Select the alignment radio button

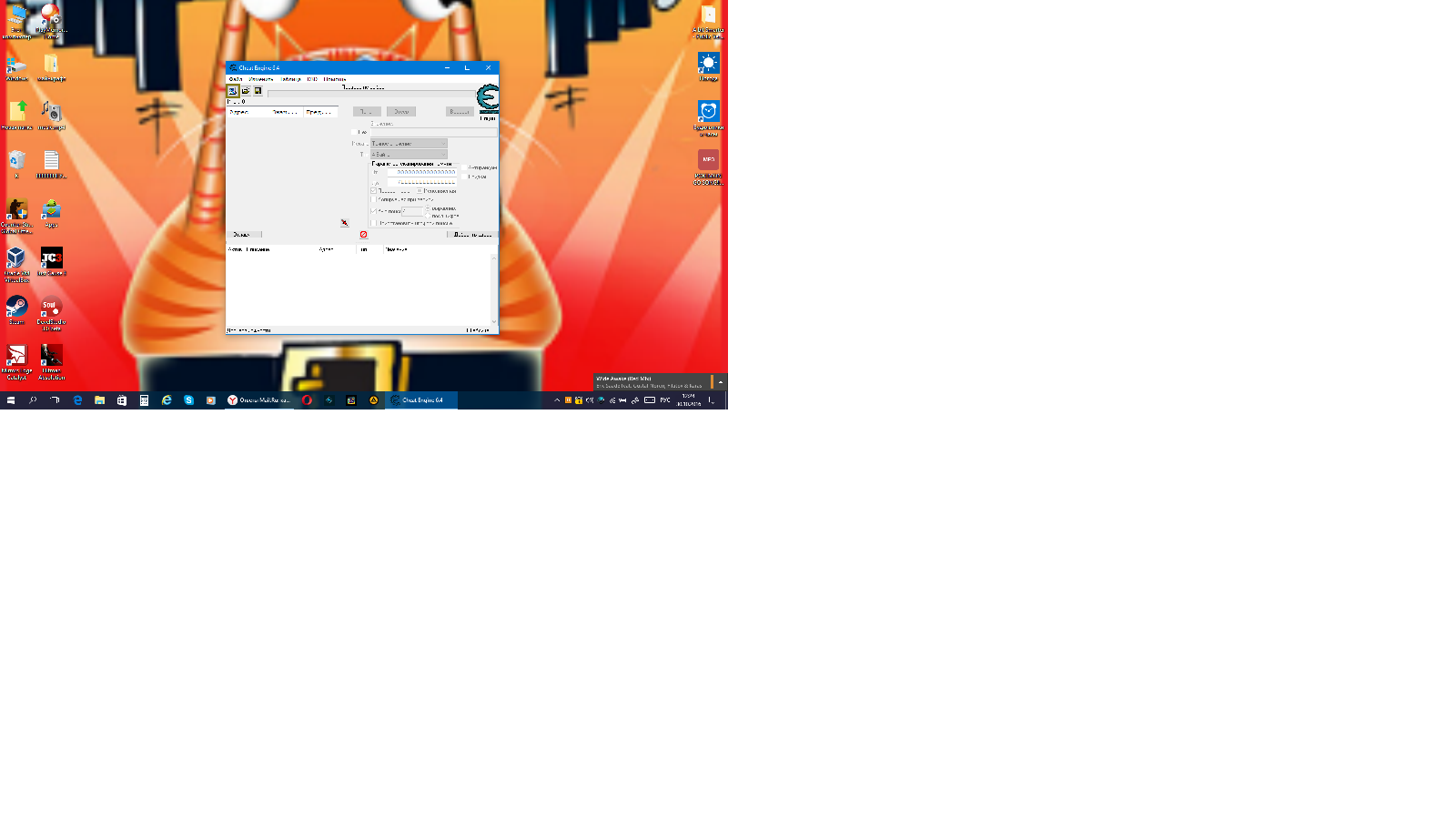tap(428, 208)
